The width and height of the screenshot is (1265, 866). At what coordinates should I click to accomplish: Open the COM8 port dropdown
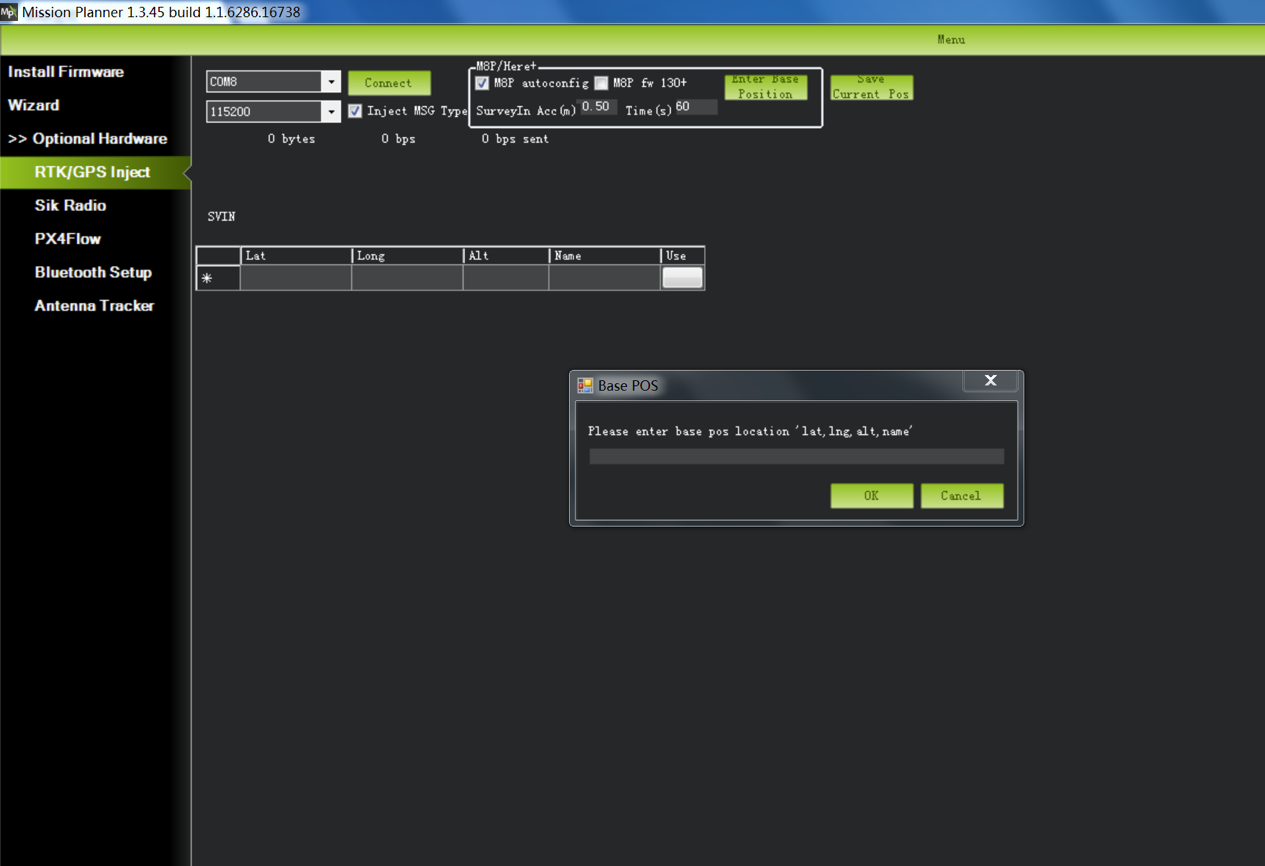[331, 82]
